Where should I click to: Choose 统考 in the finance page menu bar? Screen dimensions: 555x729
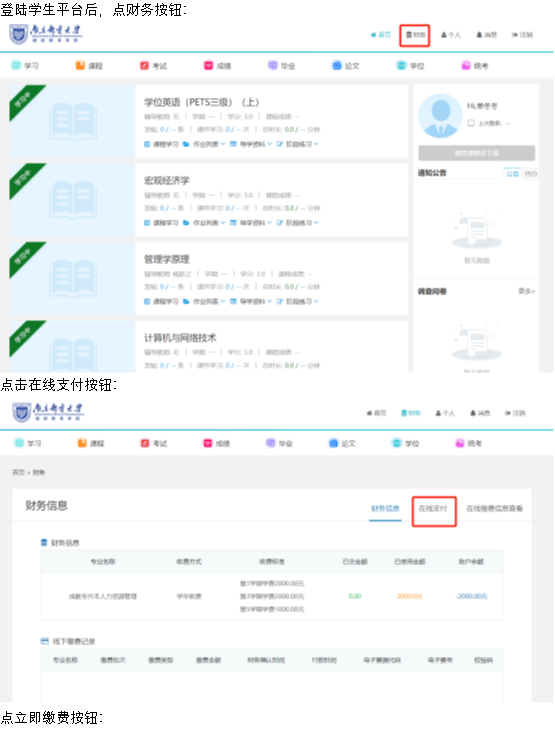point(468,443)
